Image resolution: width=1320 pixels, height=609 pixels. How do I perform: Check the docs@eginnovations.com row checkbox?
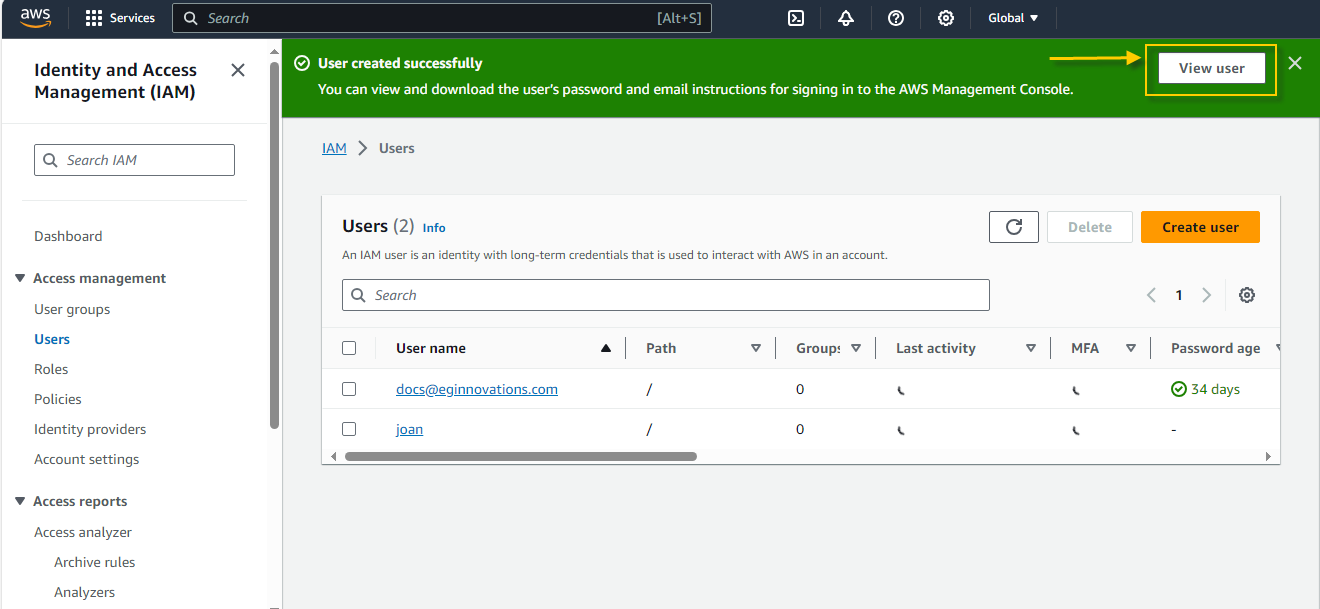(349, 389)
